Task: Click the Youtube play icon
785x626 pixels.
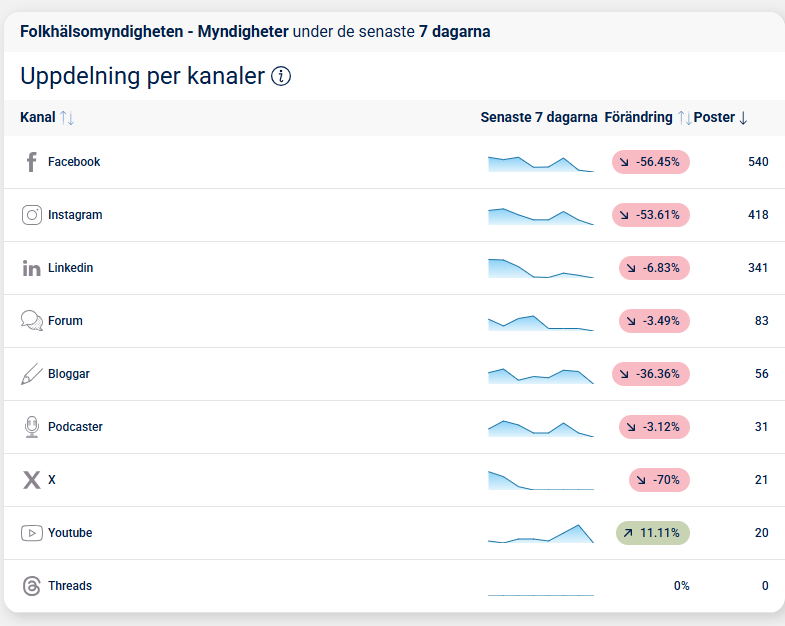Action: point(32,533)
